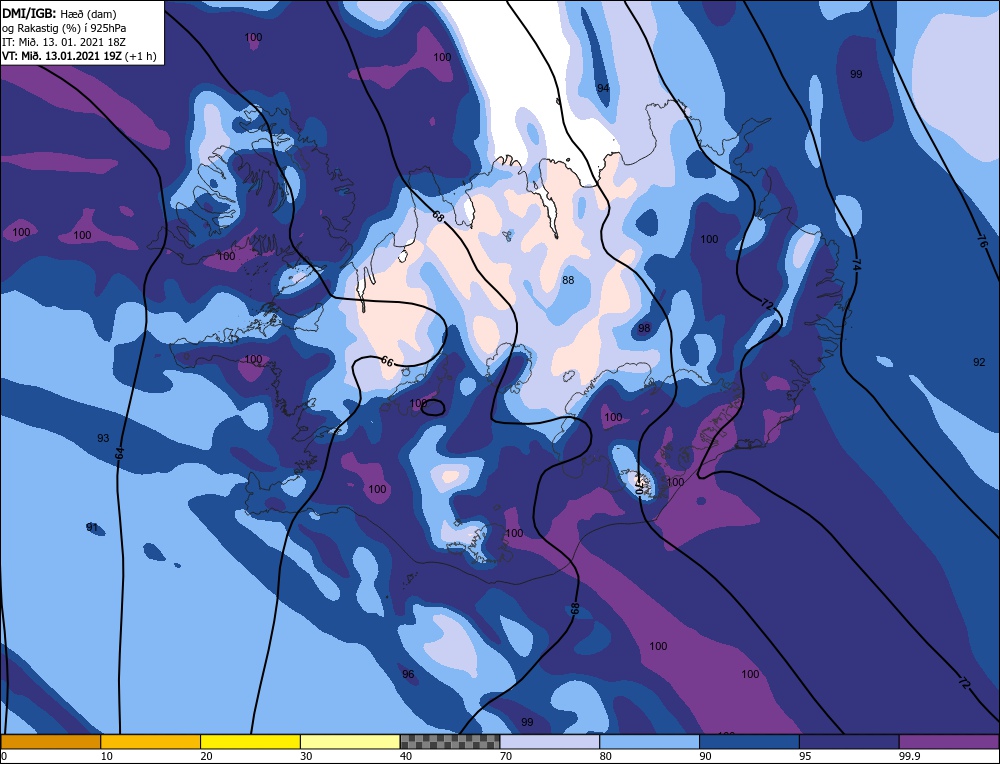Click the legend scale tick label 30
1000x764 pixels.
pyautogui.click(x=306, y=756)
